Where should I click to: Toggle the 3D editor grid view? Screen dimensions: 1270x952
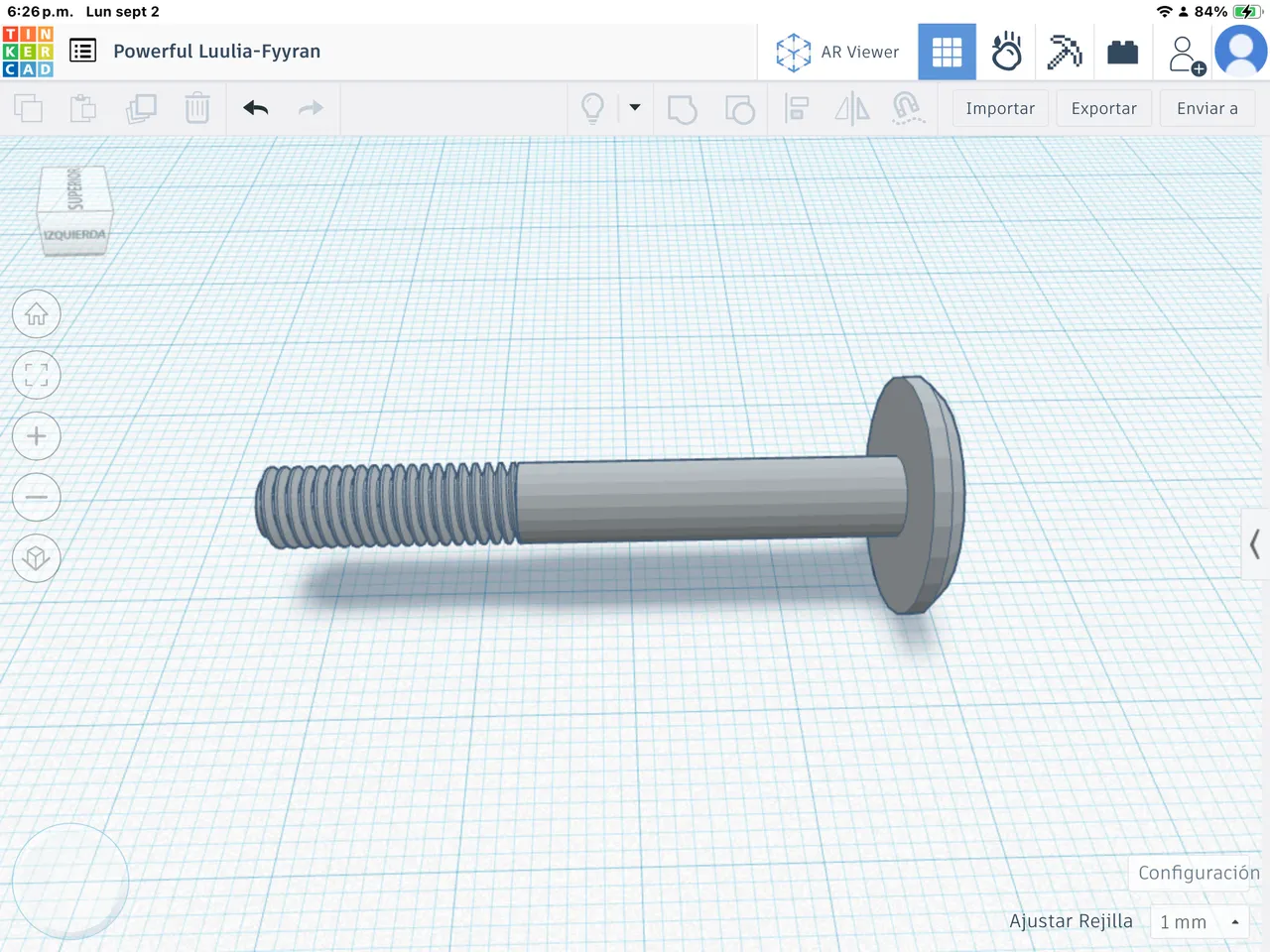click(x=947, y=52)
